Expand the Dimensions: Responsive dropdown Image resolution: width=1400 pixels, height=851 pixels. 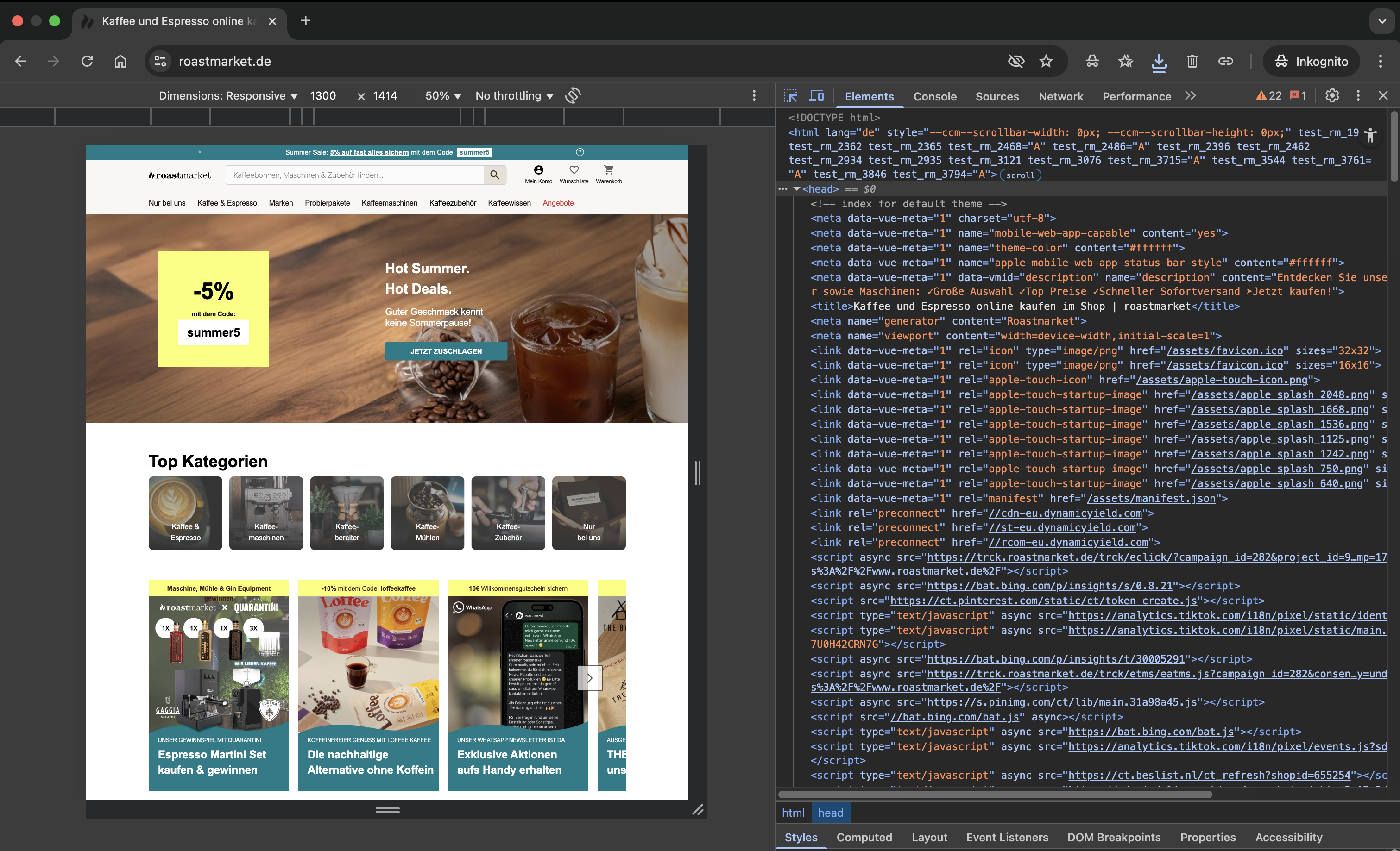(x=227, y=95)
